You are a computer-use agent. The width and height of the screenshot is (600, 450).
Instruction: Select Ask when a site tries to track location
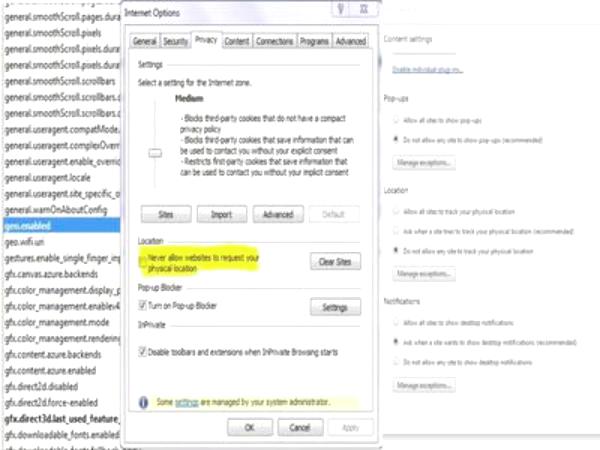point(396,231)
